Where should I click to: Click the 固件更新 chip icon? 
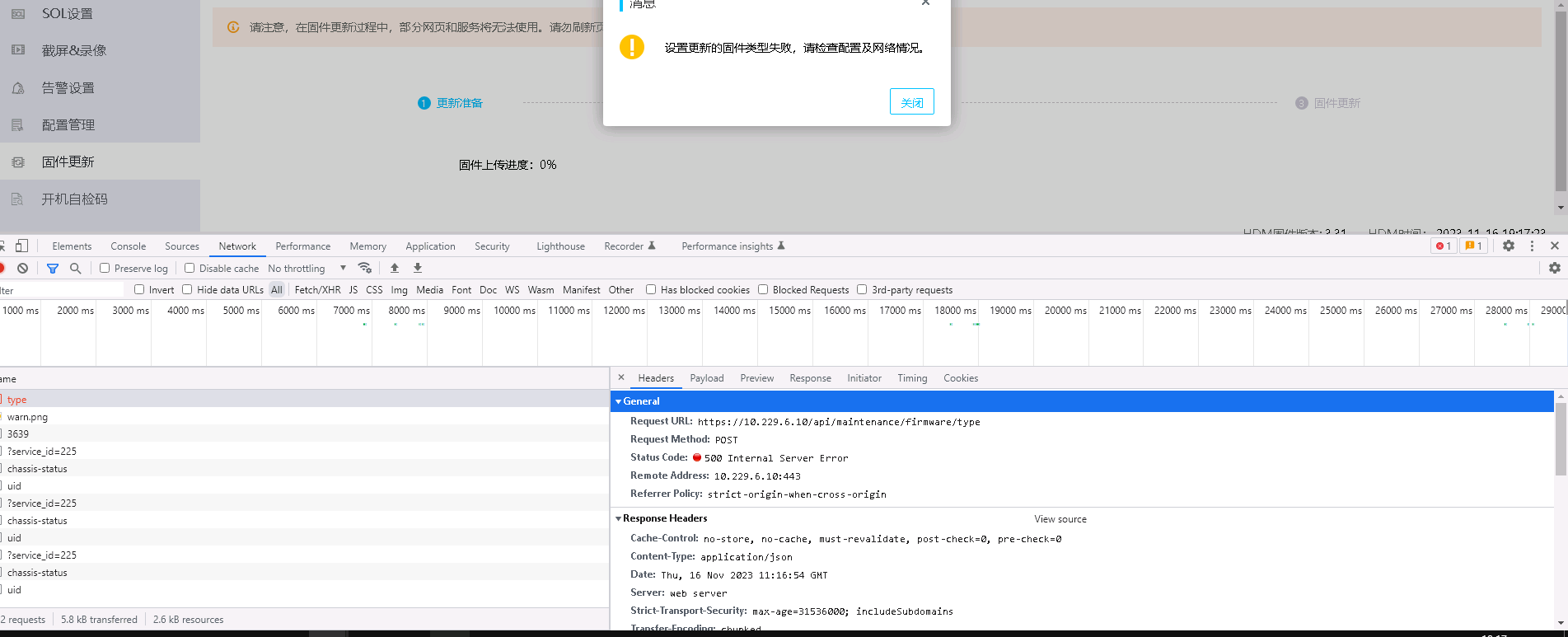[18, 162]
